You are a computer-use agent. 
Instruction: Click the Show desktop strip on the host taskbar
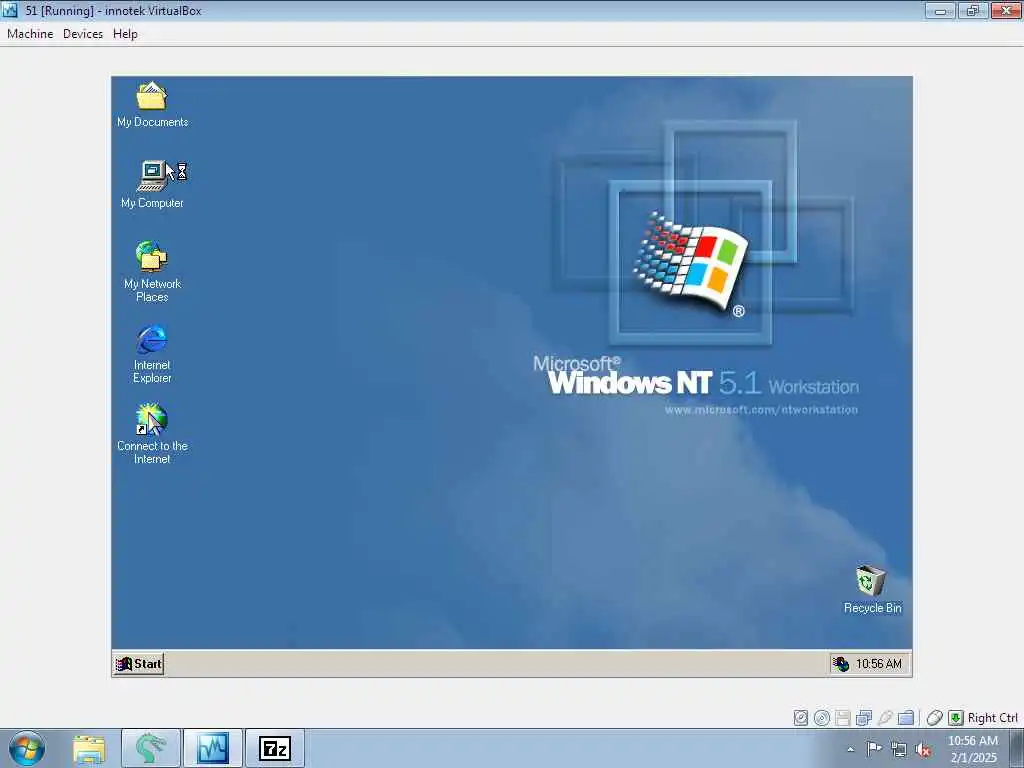tap(1017, 748)
